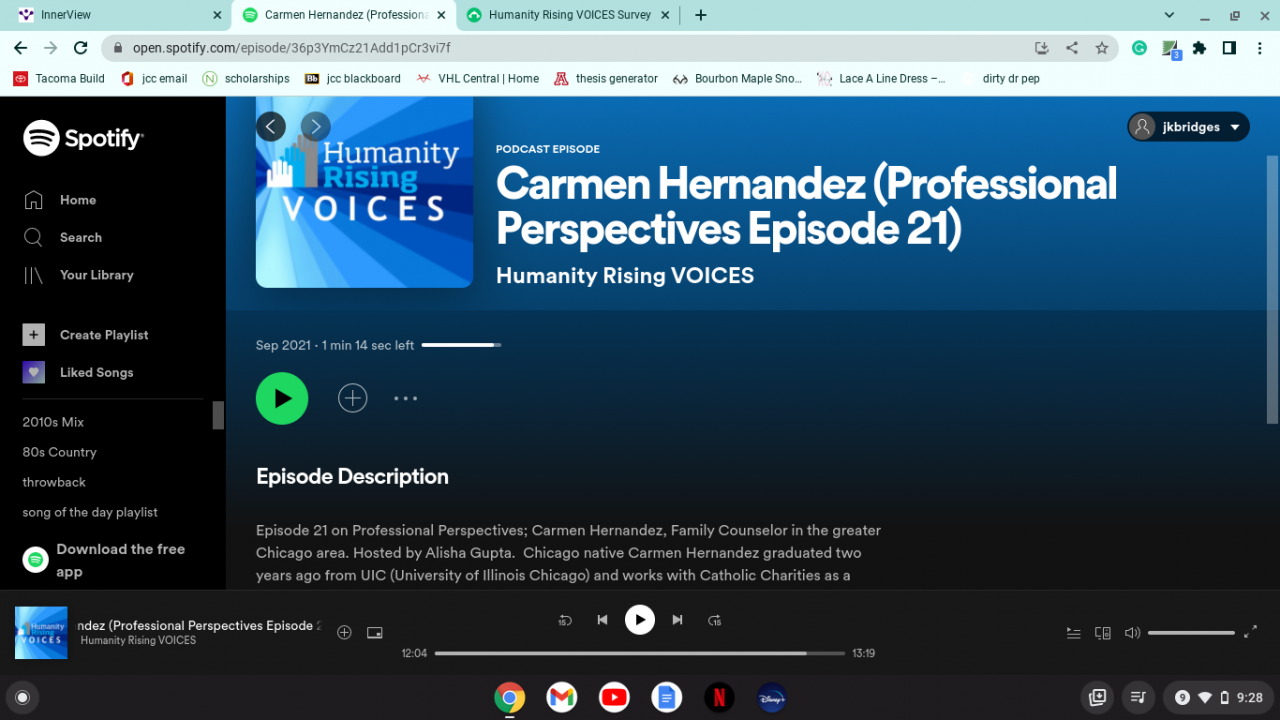Viewport: 1280px width, 720px height.
Task: Open Search in the Spotify sidebar
Action: (x=62, y=237)
